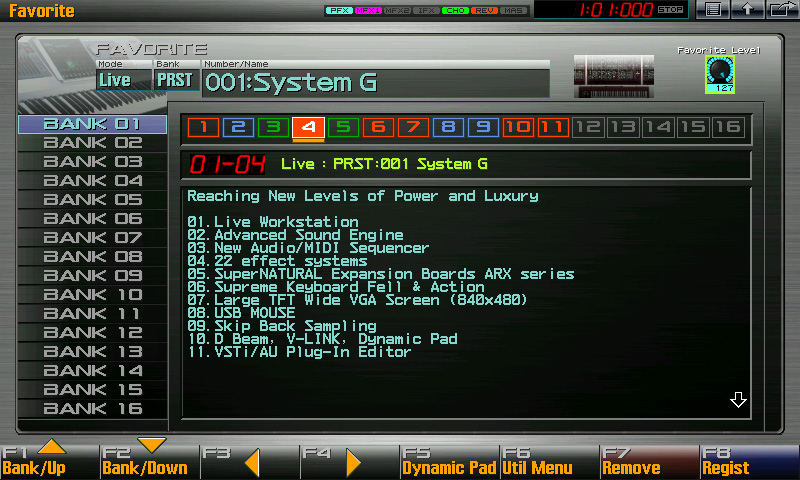
Task: Select favorite slot 8
Action: coord(448,127)
